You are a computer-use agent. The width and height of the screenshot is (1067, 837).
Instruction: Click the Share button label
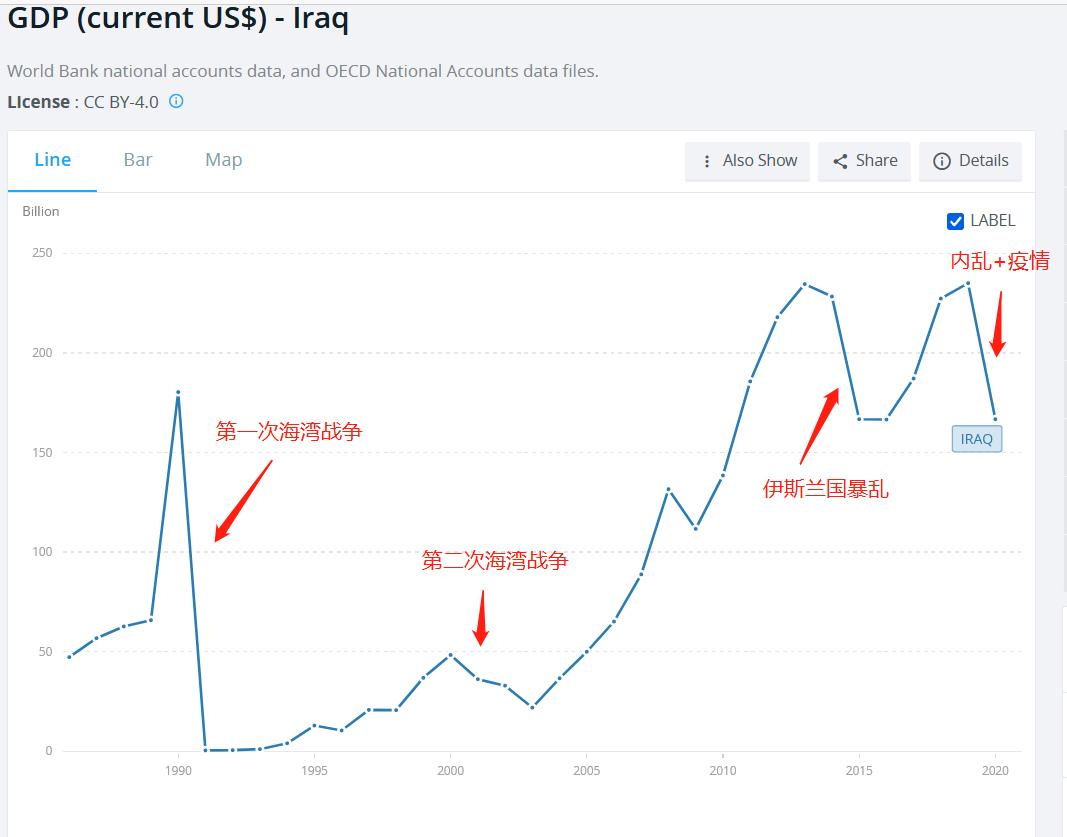876,161
